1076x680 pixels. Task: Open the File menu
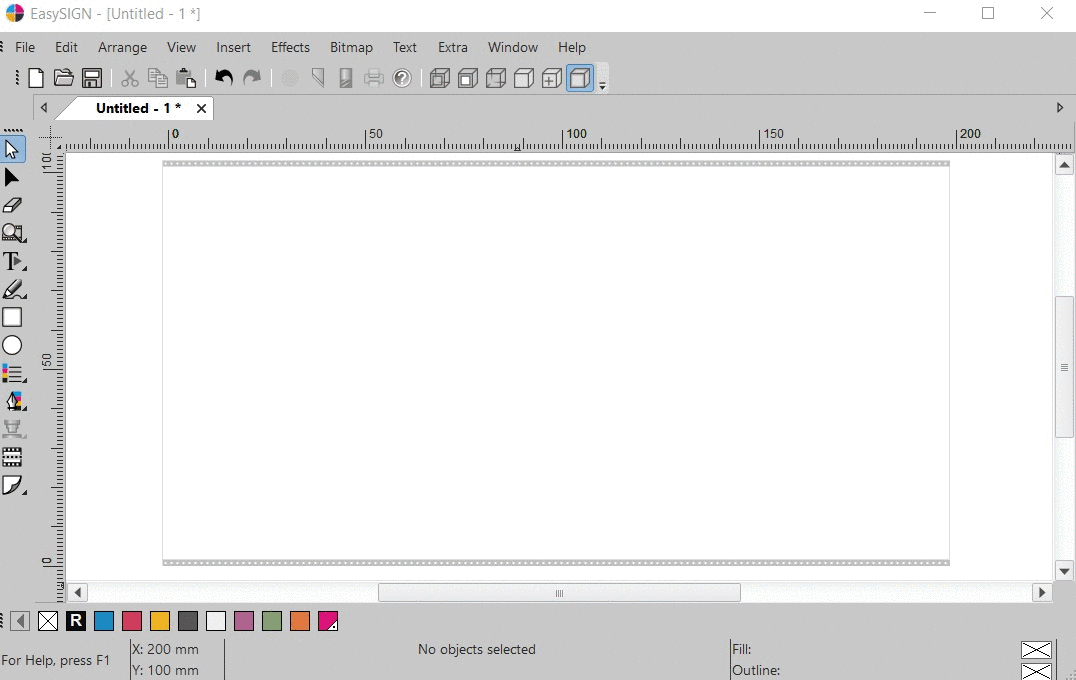25,47
